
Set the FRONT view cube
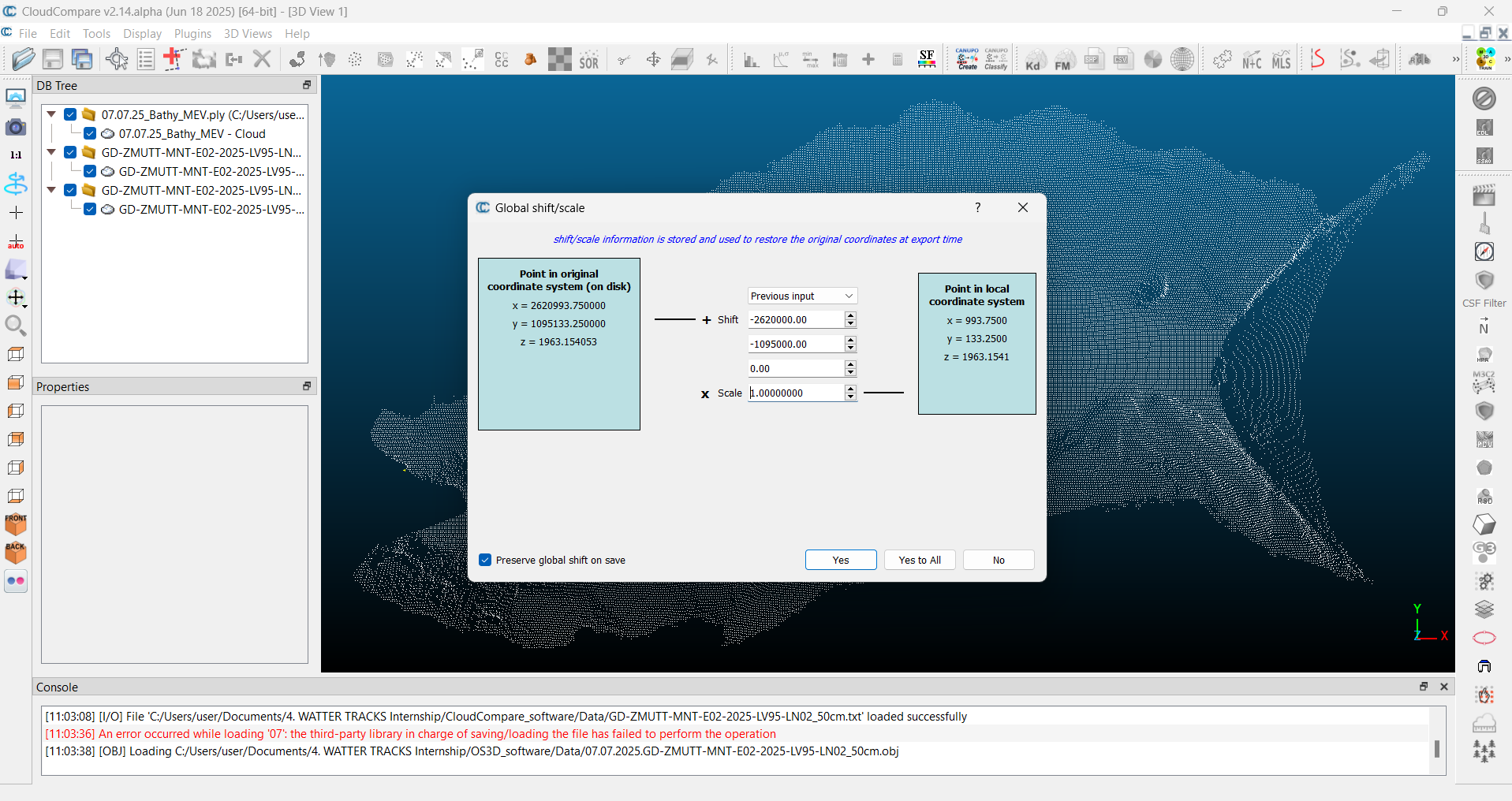tap(16, 524)
